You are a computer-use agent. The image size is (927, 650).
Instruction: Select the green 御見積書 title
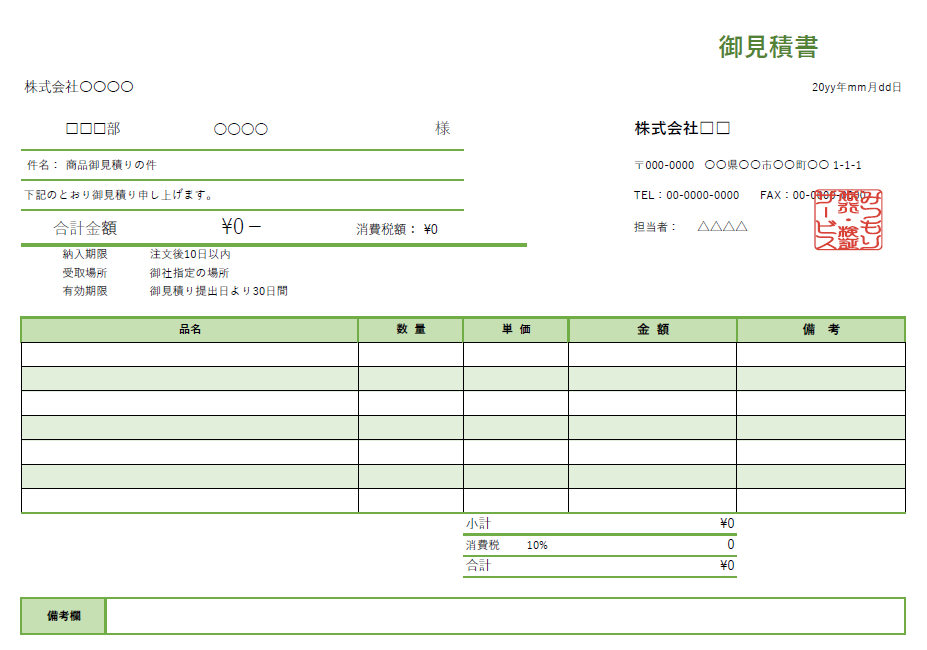[x=768, y=47]
